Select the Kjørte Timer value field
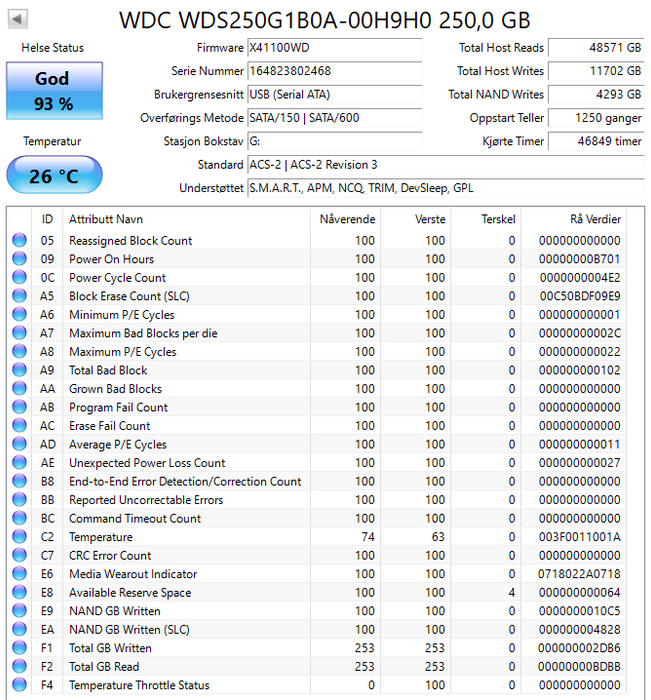This screenshot has width=651, height=700. click(596, 141)
